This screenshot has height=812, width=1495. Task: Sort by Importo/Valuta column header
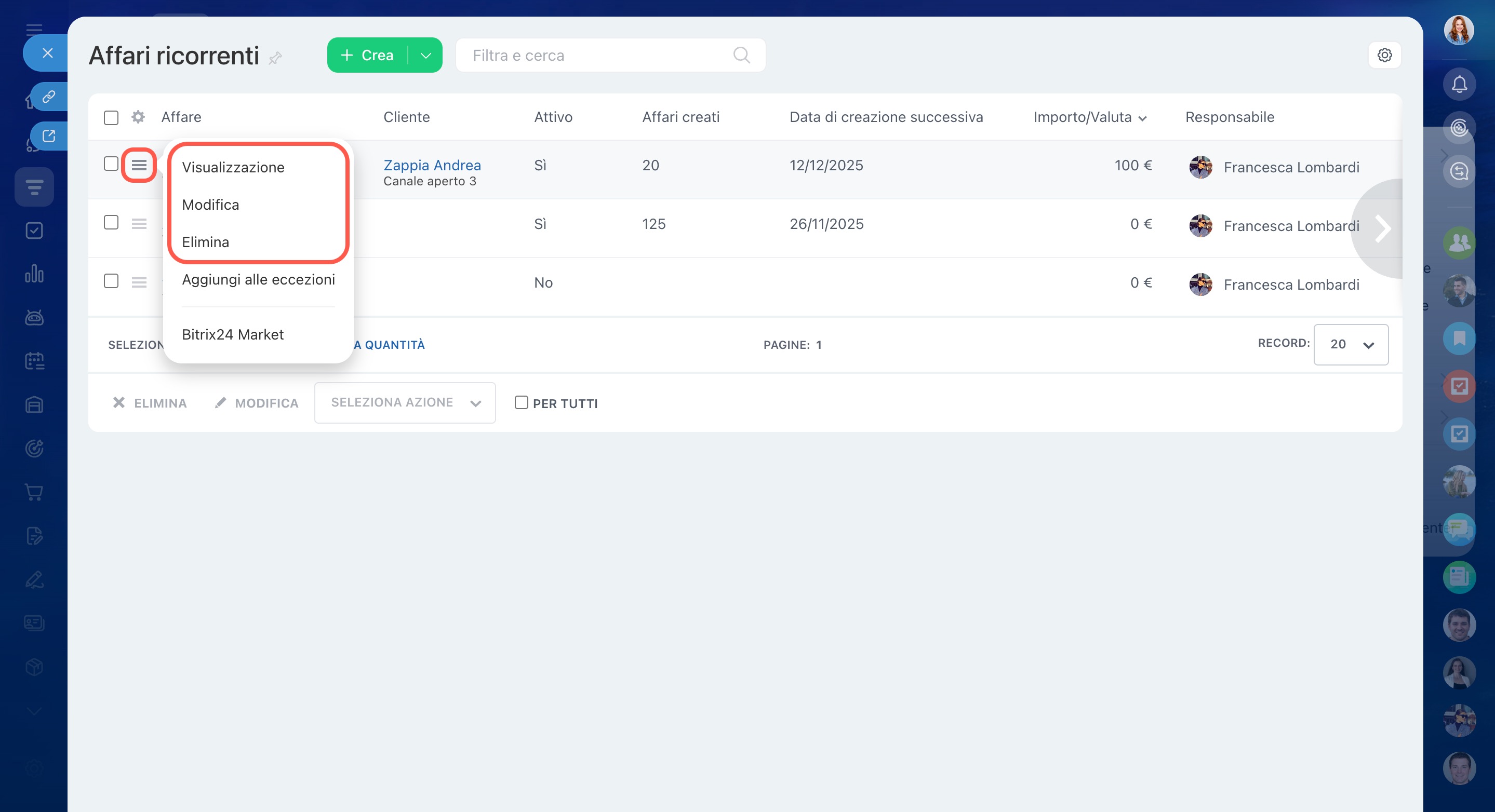(1083, 117)
